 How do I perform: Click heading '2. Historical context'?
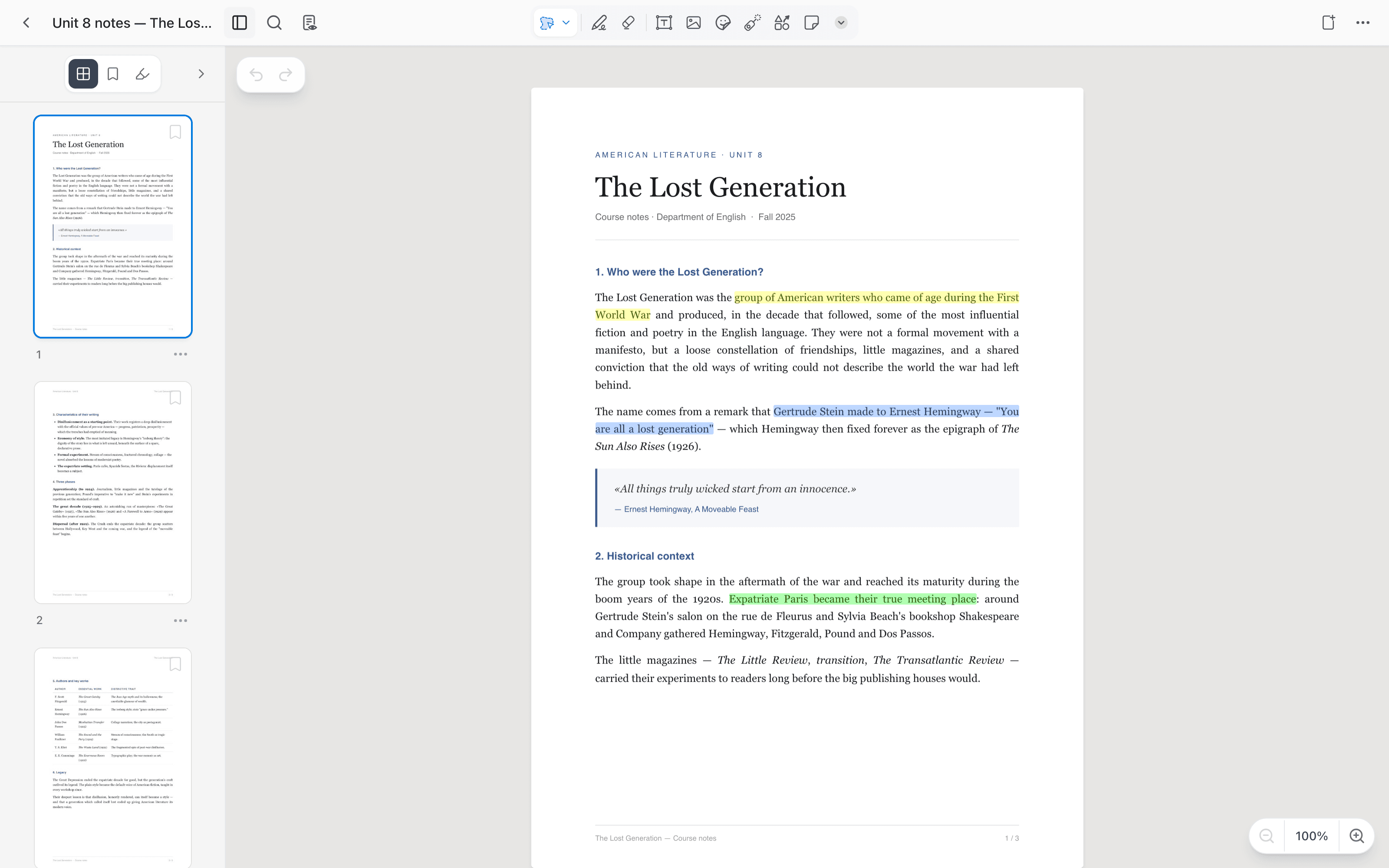point(645,556)
